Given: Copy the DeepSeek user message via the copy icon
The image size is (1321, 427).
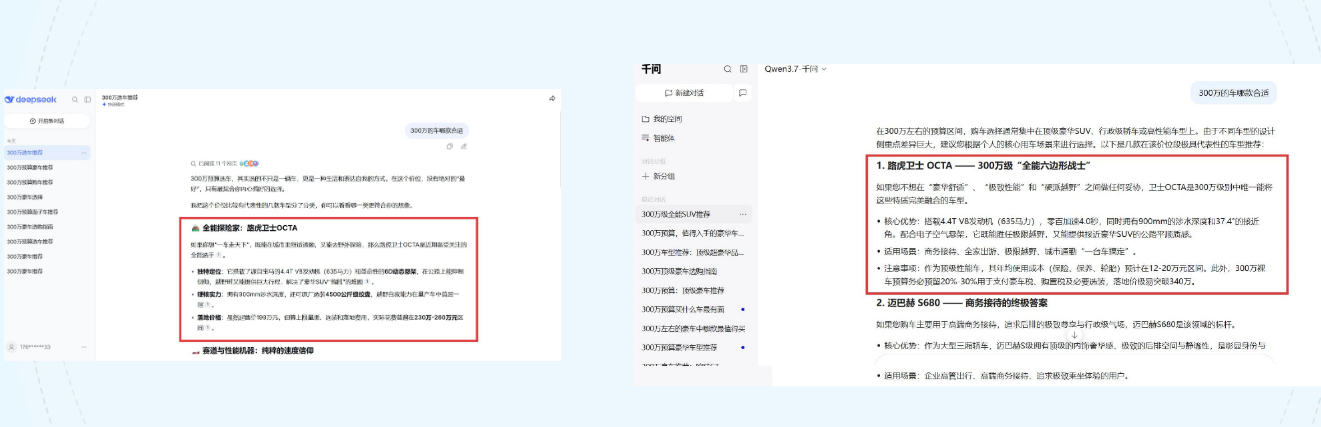Looking at the screenshot, I should (450, 146).
